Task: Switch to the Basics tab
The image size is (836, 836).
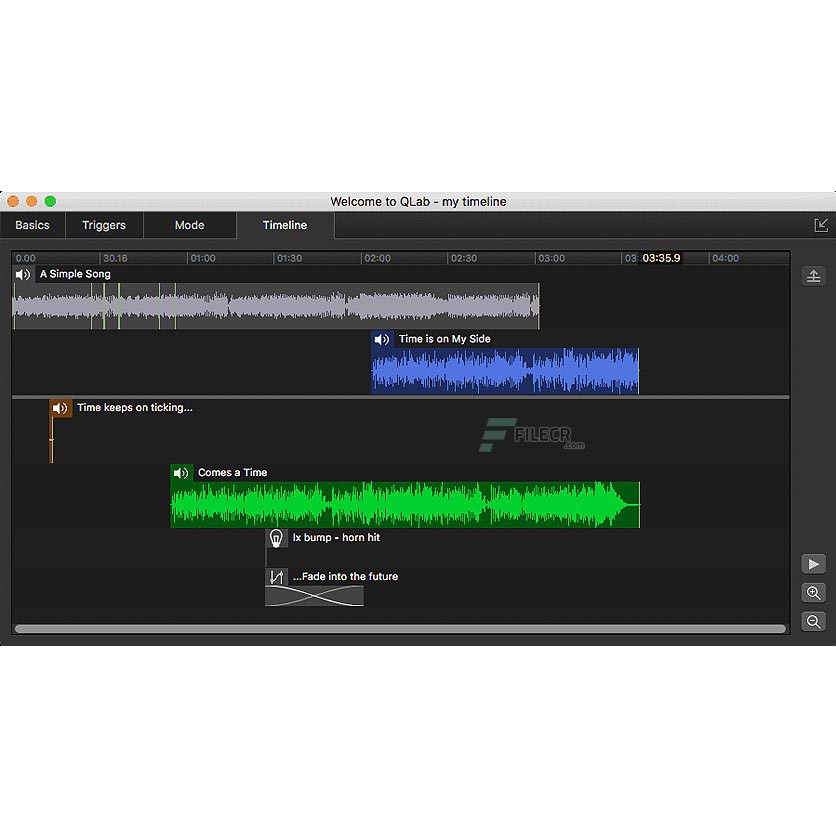Action: tap(32, 225)
